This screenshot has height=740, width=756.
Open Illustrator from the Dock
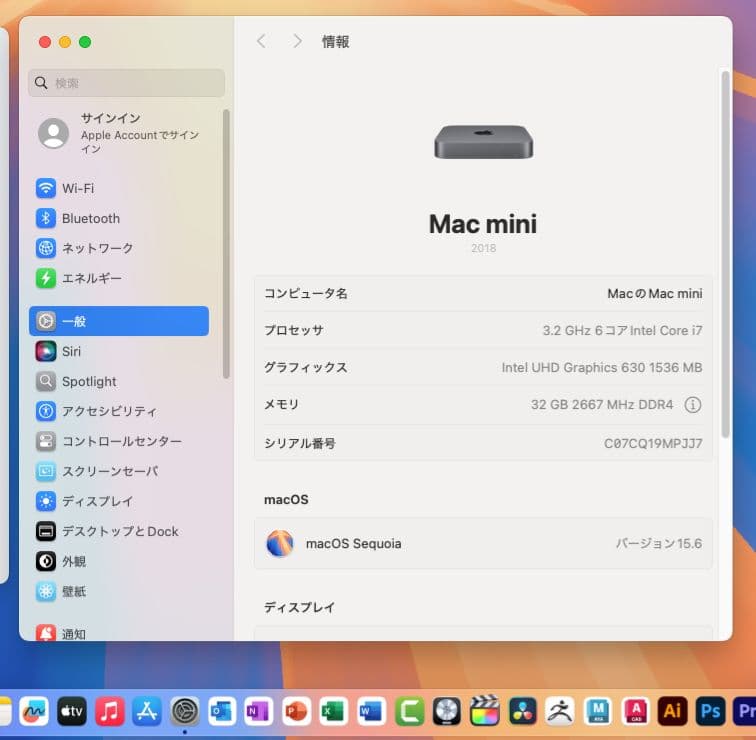[673, 711]
